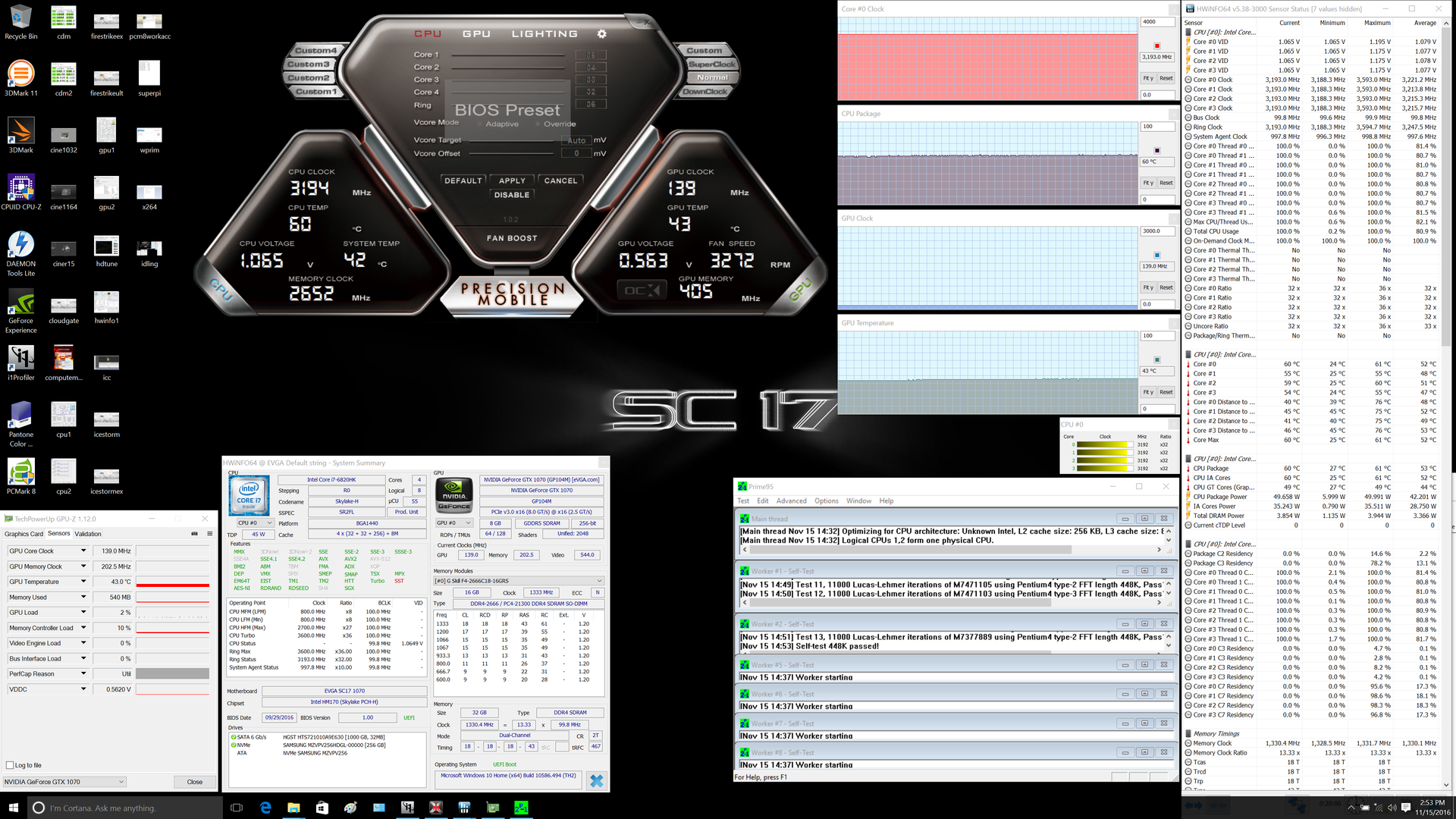The image size is (1456, 819).
Task: Open VDDC sensor dropdown in GPU-Z
Action: [x=83, y=689]
